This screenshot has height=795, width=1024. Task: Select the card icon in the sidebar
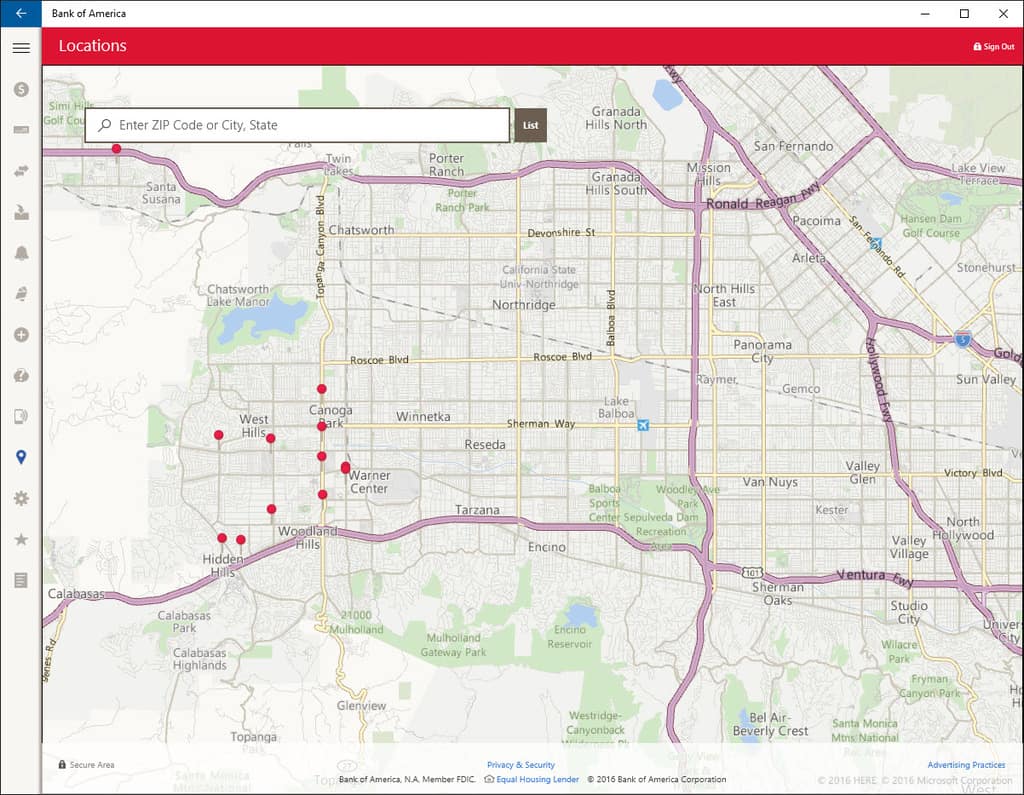[21, 130]
